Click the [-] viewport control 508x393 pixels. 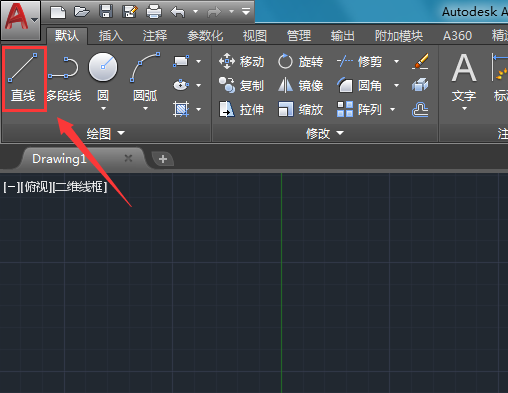point(11,187)
